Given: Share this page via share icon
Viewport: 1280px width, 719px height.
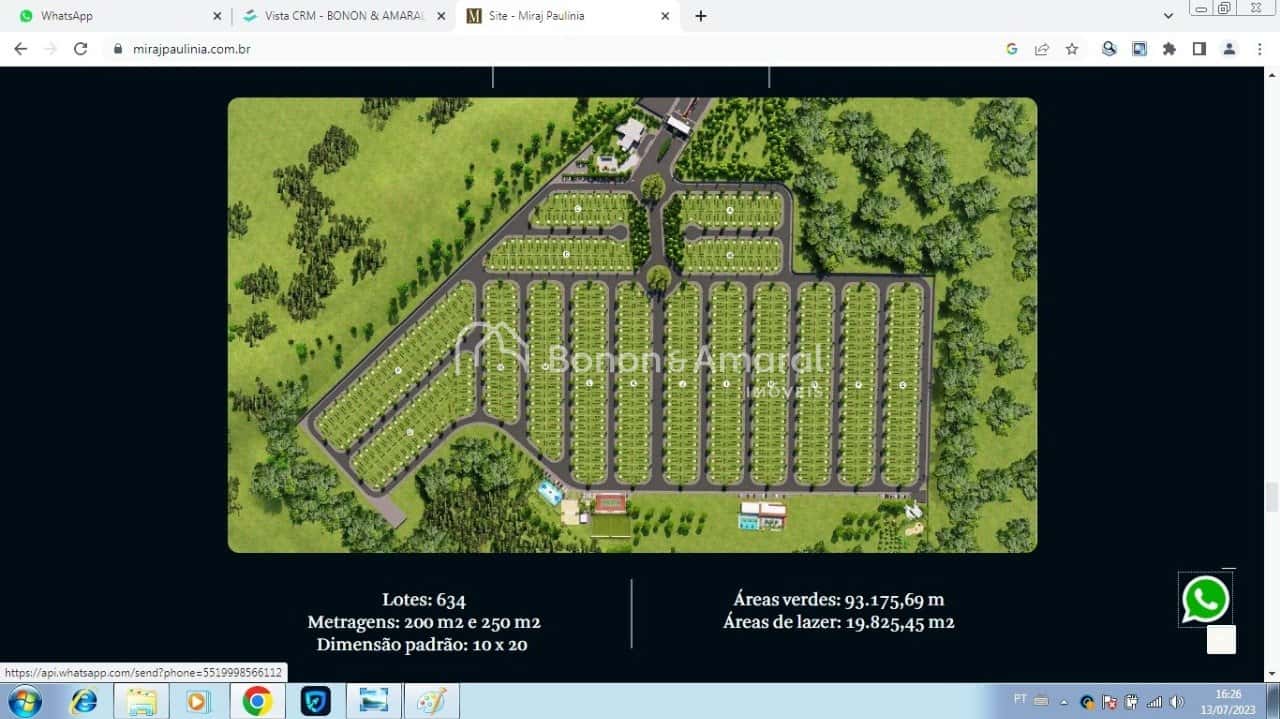Looking at the screenshot, I should pyautogui.click(x=1042, y=49).
